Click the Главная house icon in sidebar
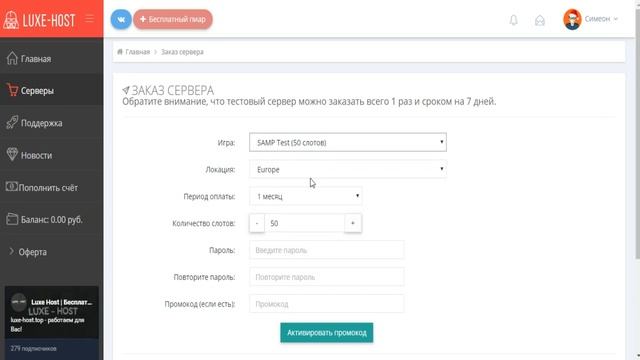640x360 pixels. (x=12, y=58)
